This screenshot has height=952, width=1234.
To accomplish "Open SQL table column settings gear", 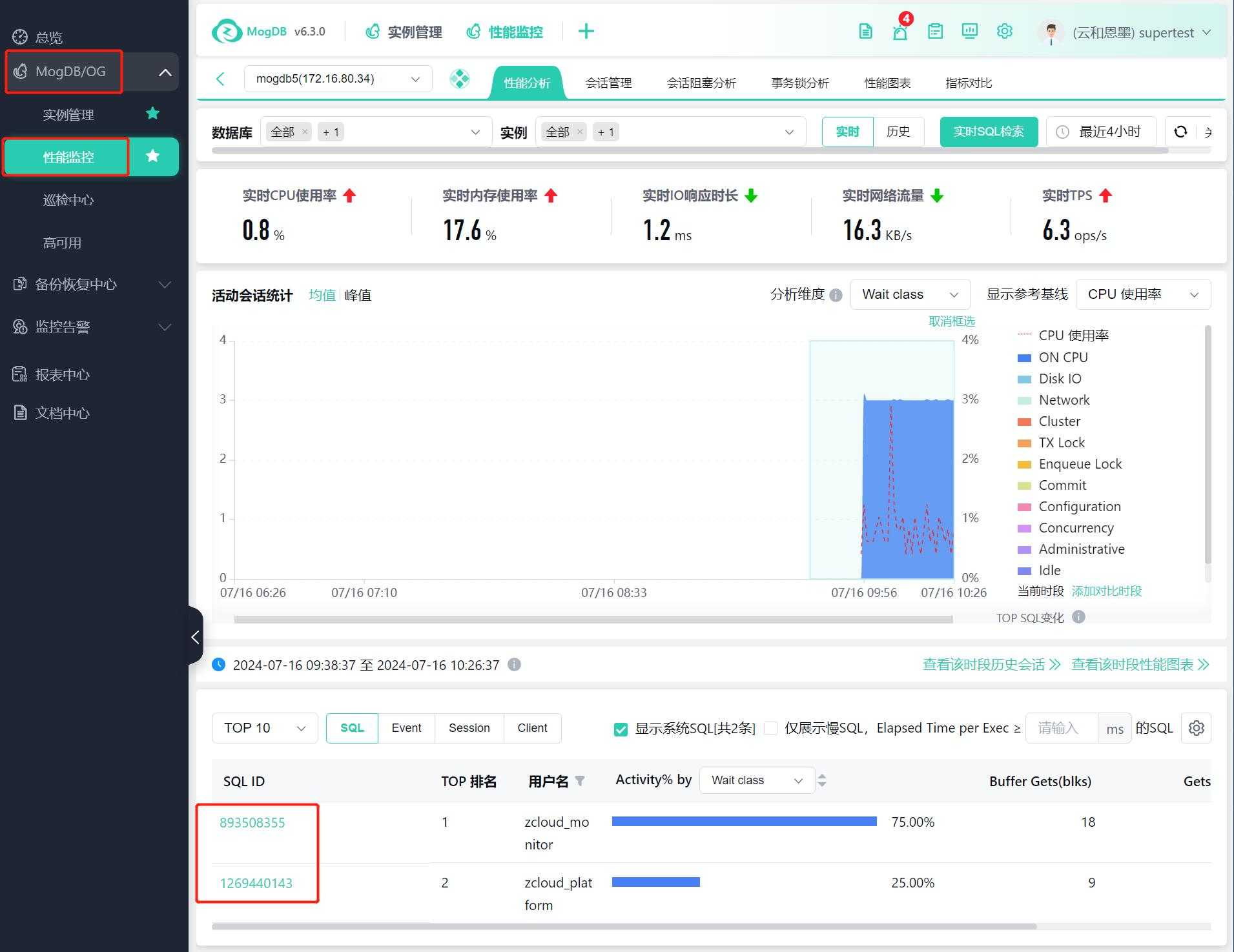I will coord(1196,728).
